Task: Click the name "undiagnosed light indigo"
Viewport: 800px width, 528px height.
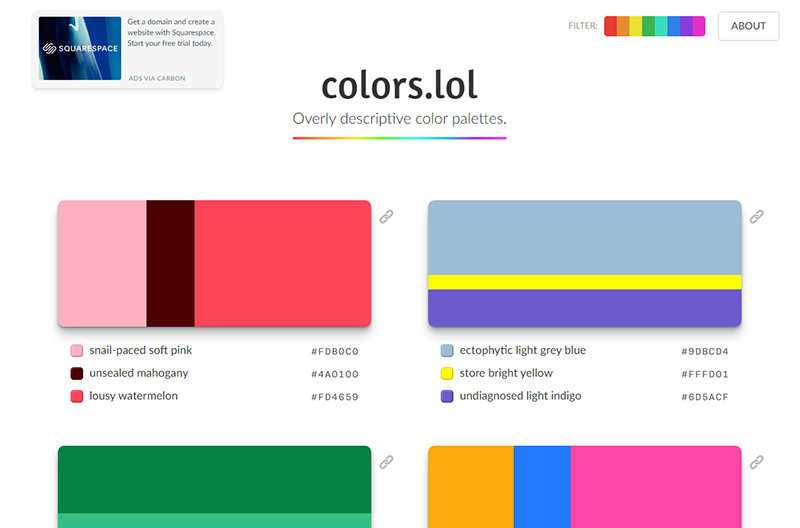Action: pyautogui.click(x=520, y=396)
